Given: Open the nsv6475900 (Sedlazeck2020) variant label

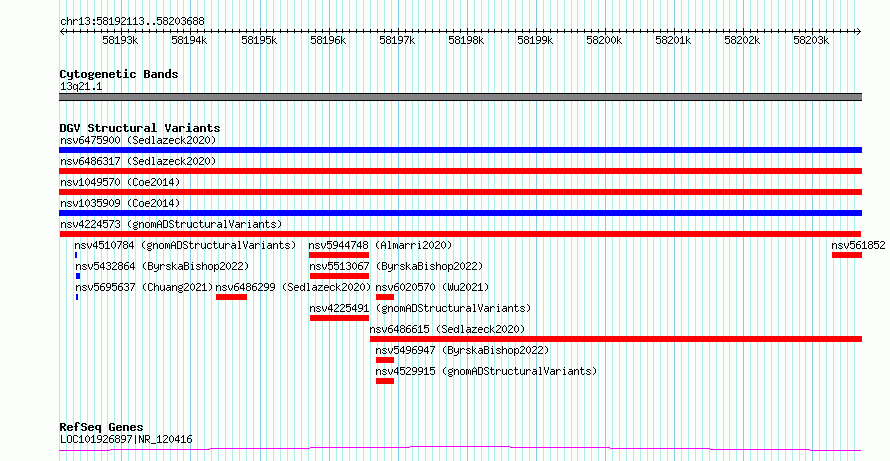Looking at the screenshot, I should point(138,140).
